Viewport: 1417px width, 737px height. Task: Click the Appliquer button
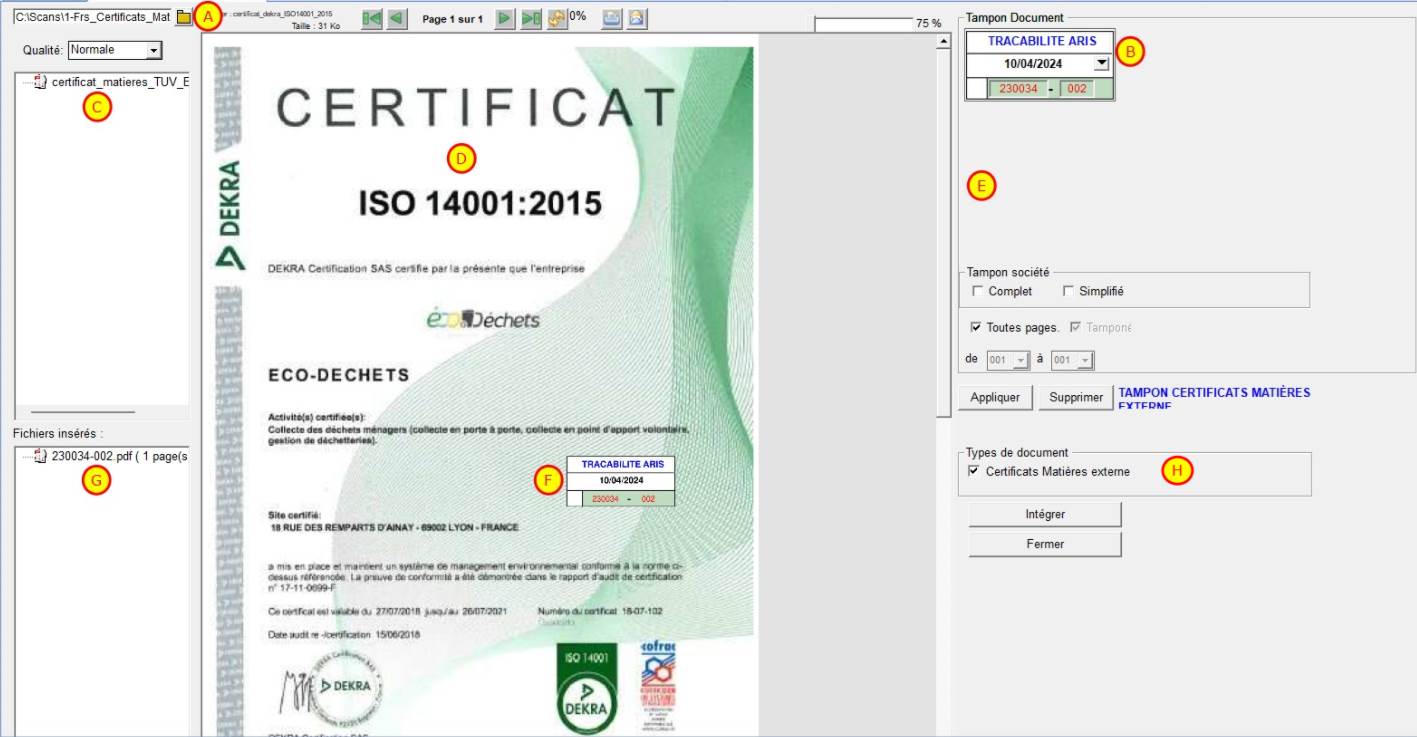(995, 397)
